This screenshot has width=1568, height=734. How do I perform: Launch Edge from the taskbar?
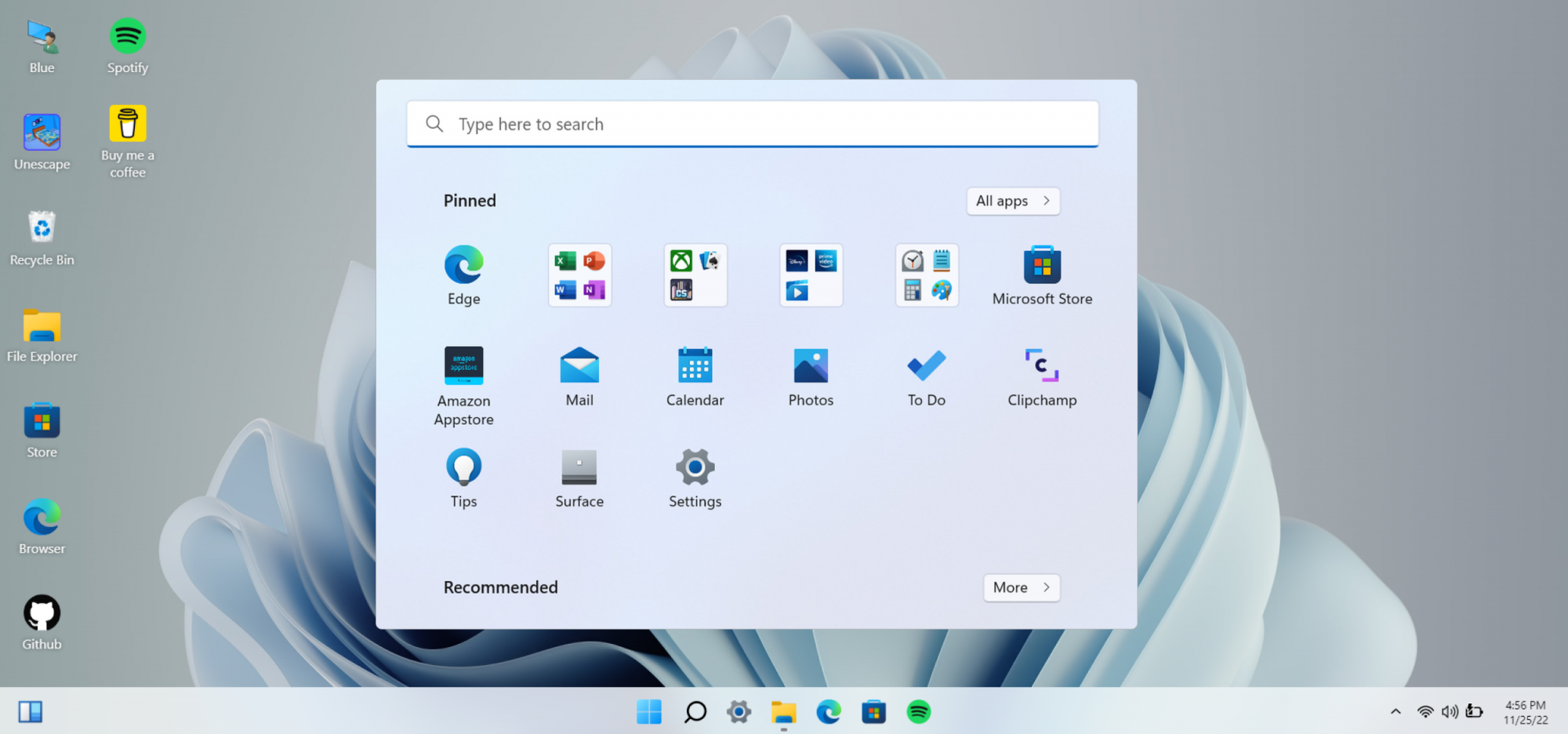[829, 712]
